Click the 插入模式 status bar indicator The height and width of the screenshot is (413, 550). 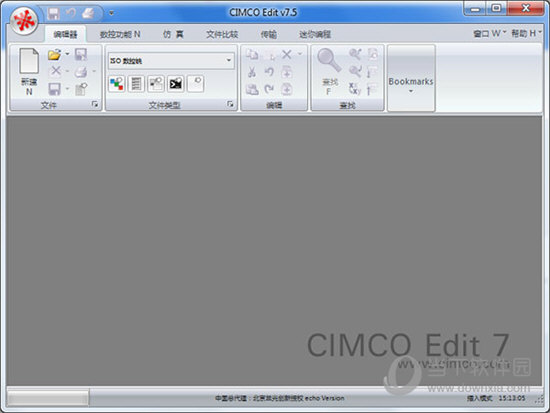tap(480, 398)
